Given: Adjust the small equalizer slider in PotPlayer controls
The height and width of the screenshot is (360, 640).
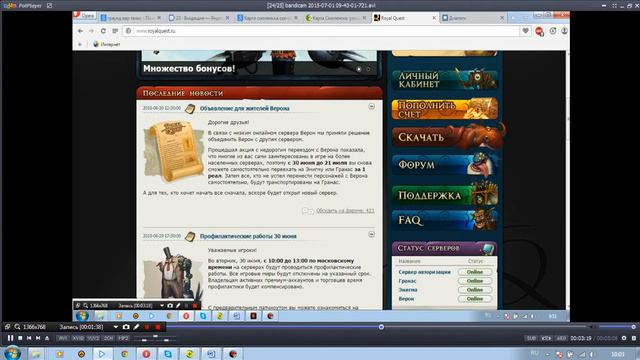Looking at the screenshot, I should 155,337.
